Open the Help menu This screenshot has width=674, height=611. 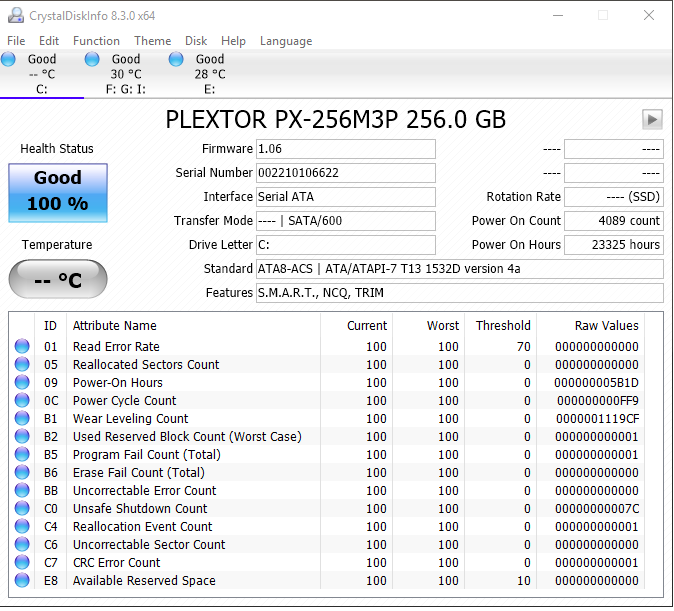pos(233,41)
